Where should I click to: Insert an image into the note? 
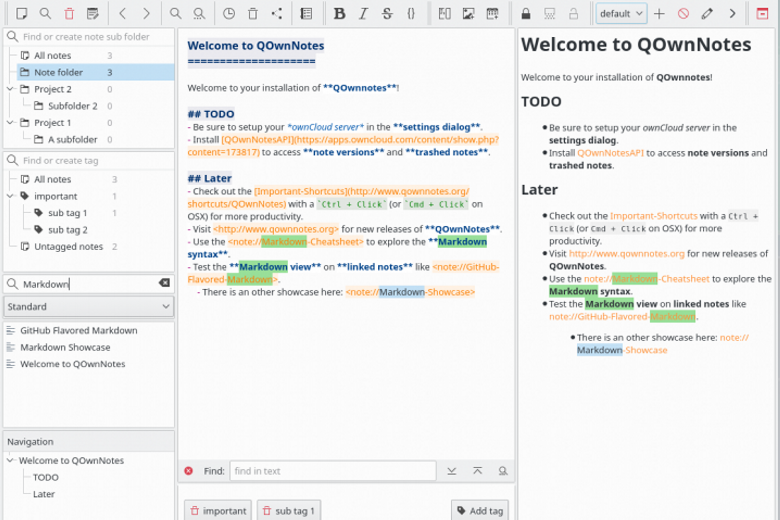click(x=468, y=13)
